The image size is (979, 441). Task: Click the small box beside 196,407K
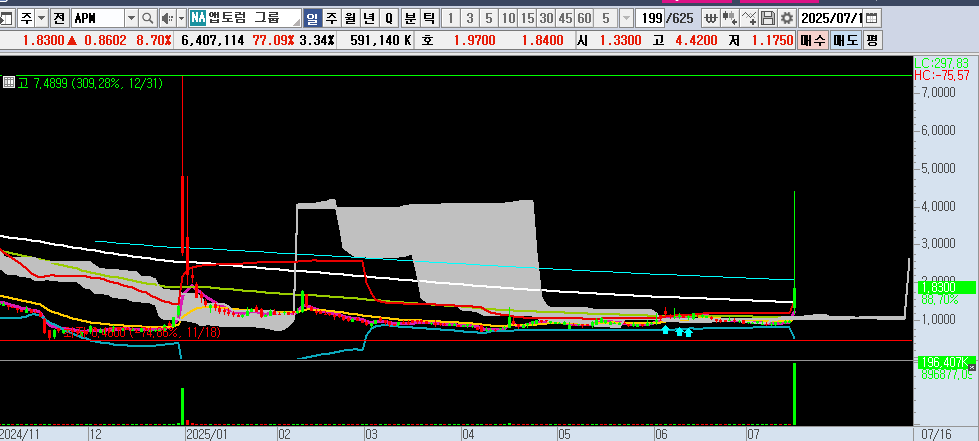[x=971, y=368]
